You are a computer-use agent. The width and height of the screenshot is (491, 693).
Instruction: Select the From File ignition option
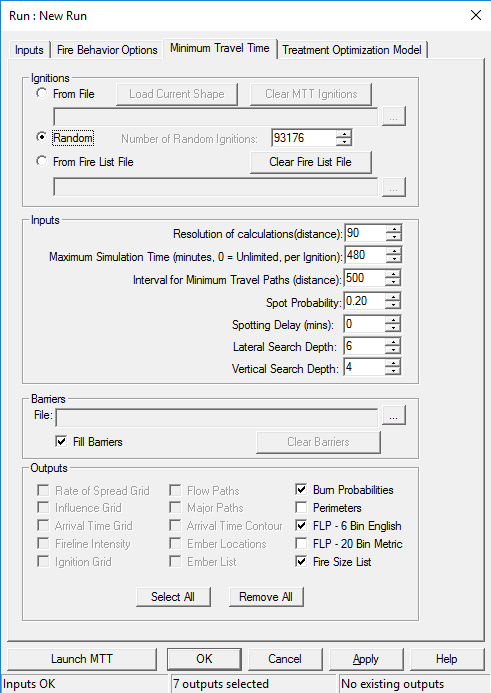pyautogui.click(x=42, y=93)
